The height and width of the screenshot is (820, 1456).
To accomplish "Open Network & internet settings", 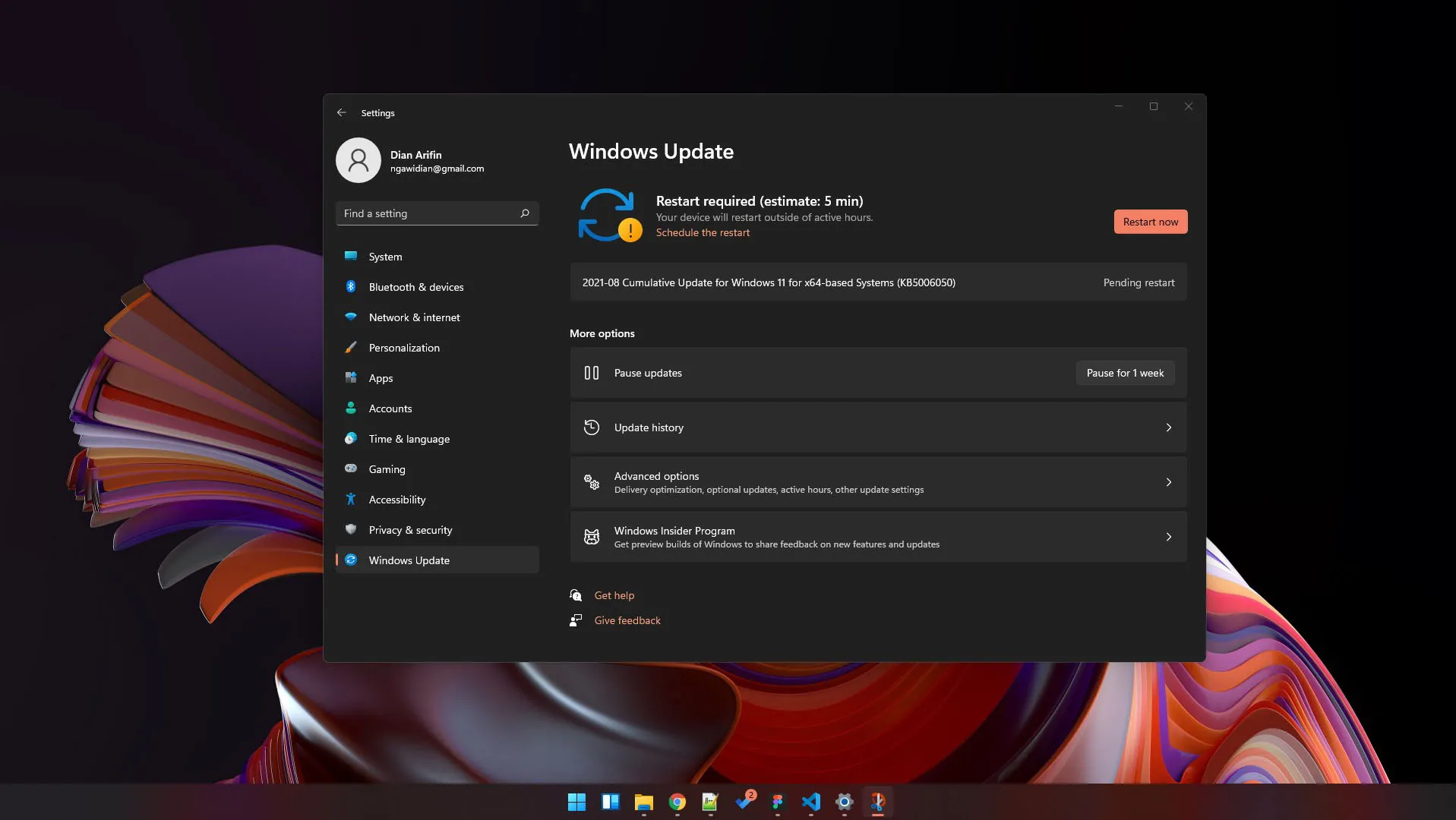I will [x=414, y=317].
